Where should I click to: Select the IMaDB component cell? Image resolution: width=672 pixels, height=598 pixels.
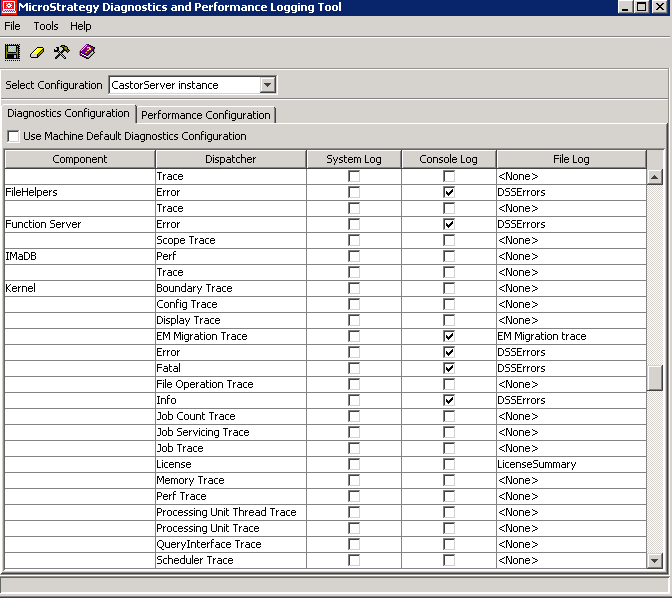[80, 256]
